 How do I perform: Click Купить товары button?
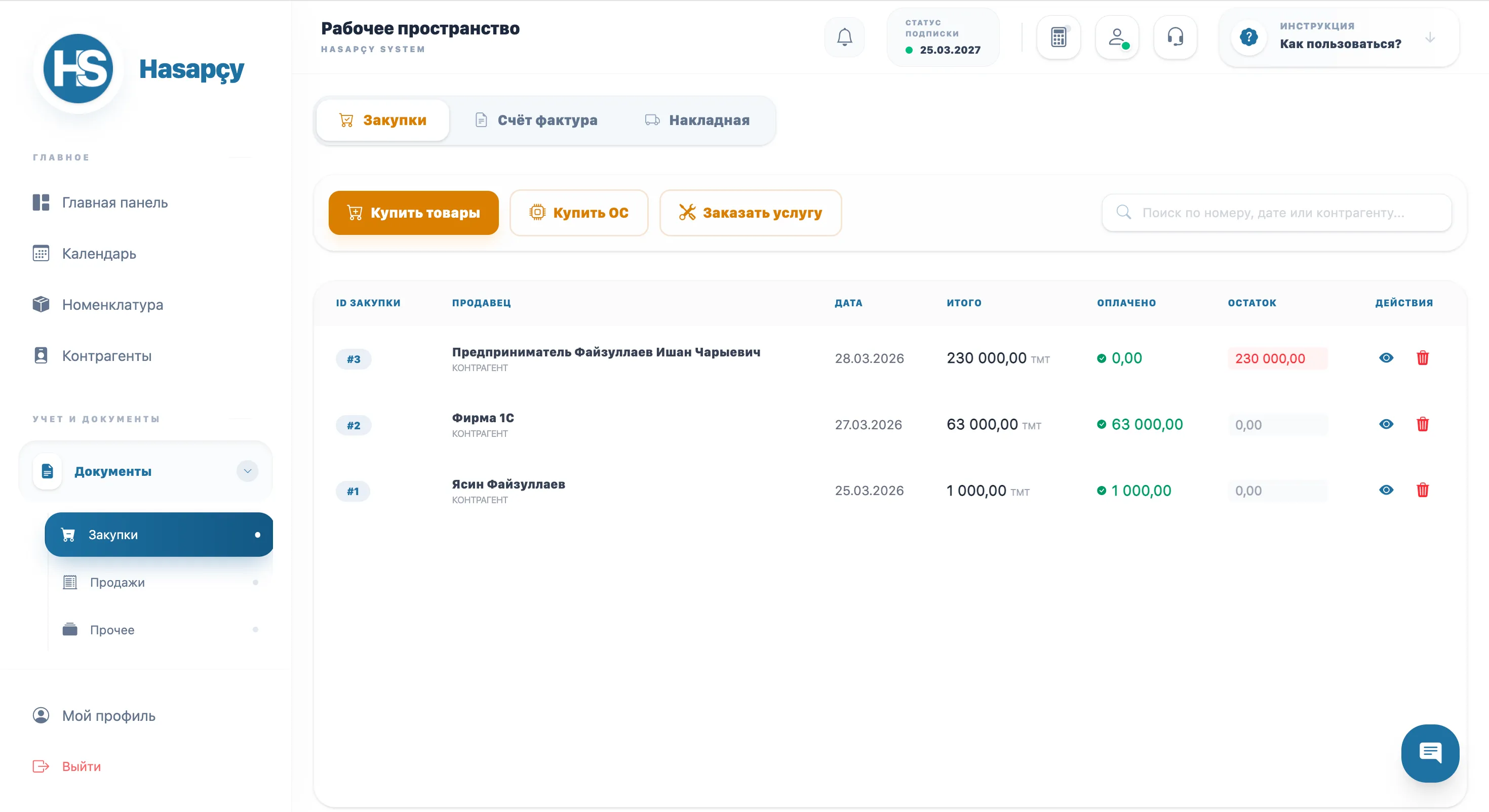(413, 213)
